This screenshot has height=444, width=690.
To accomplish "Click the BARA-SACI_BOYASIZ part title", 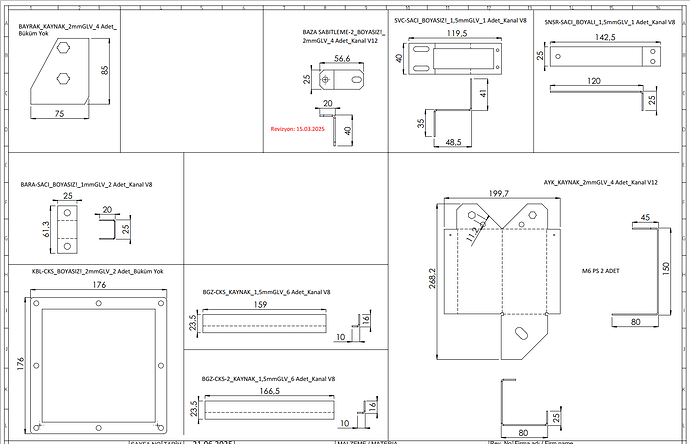I will (x=86, y=185).
